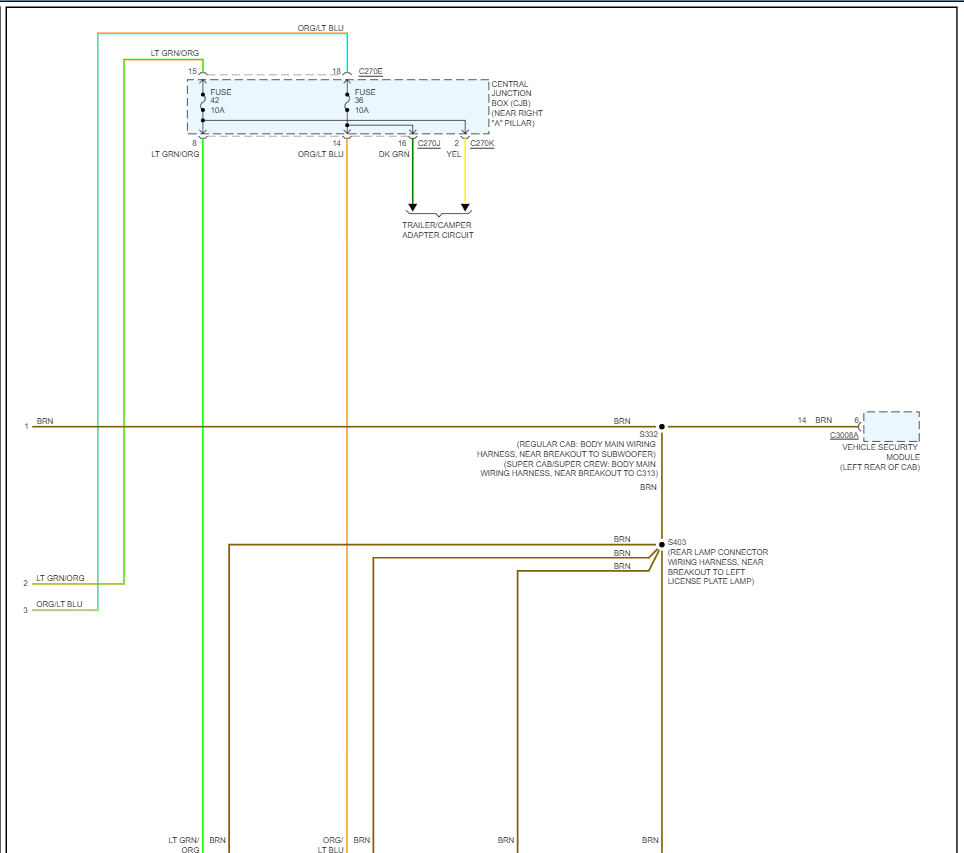Select the Vehicle Security Module box
Image resolution: width=964 pixels, height=853 pixels.
point(891,426)
